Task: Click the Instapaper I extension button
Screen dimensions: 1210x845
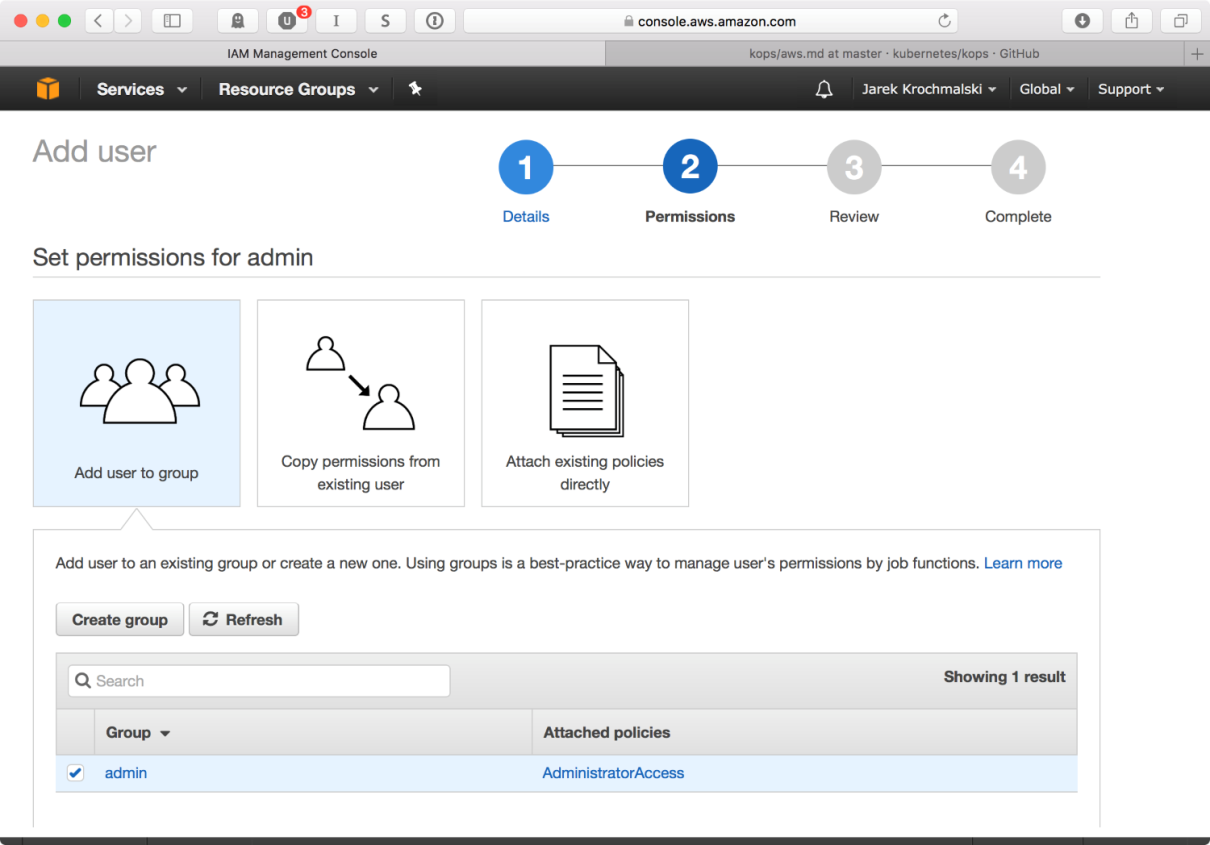Action: coord(336,21)
